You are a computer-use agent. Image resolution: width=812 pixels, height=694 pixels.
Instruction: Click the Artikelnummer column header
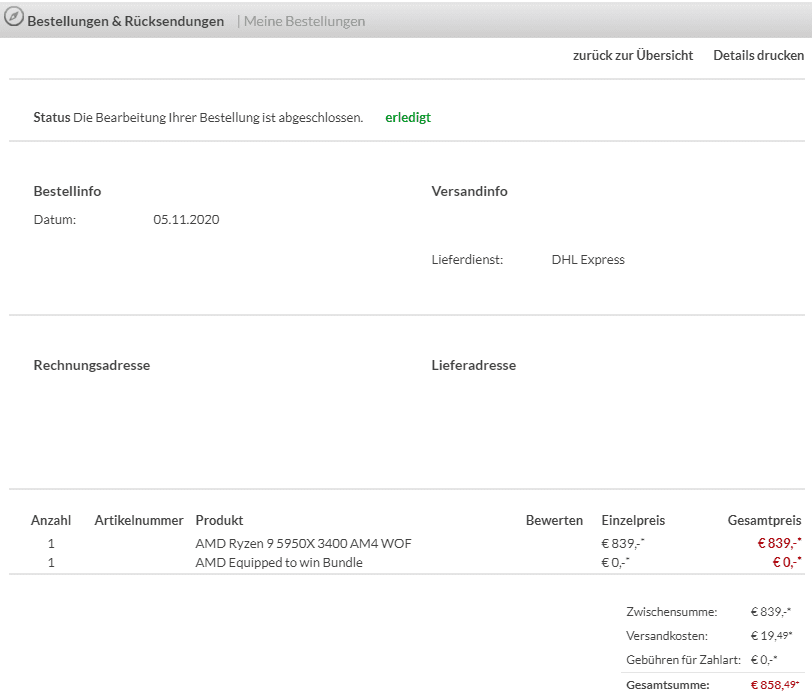click(139, 520)
